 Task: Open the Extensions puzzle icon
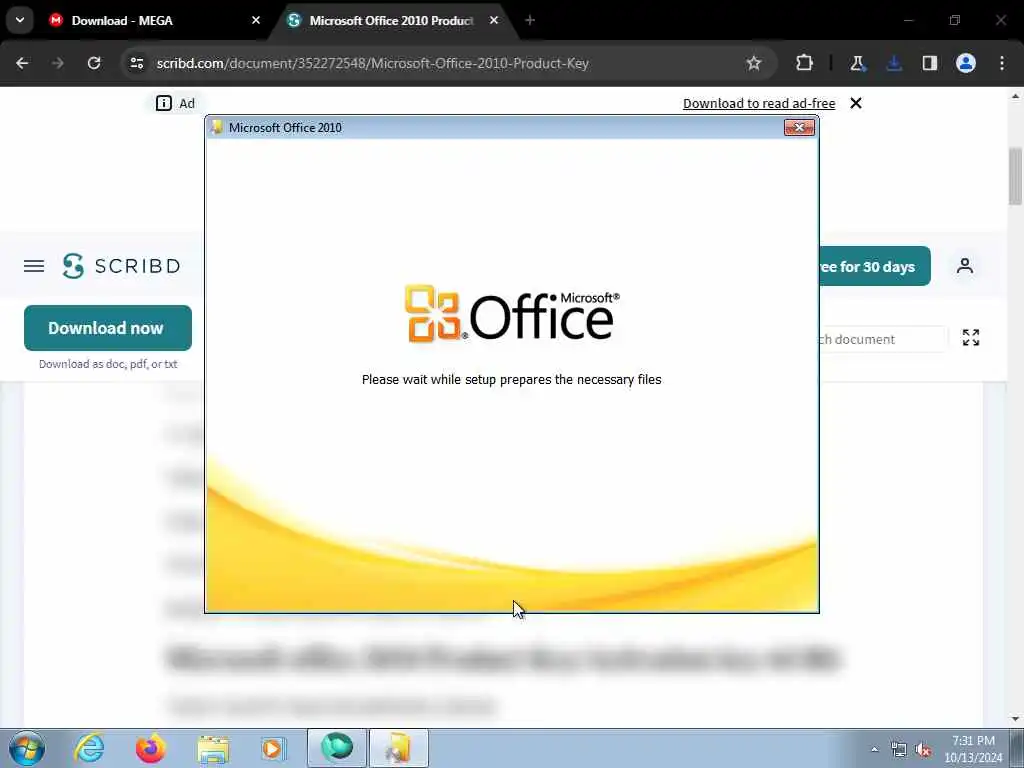point(805,63)
